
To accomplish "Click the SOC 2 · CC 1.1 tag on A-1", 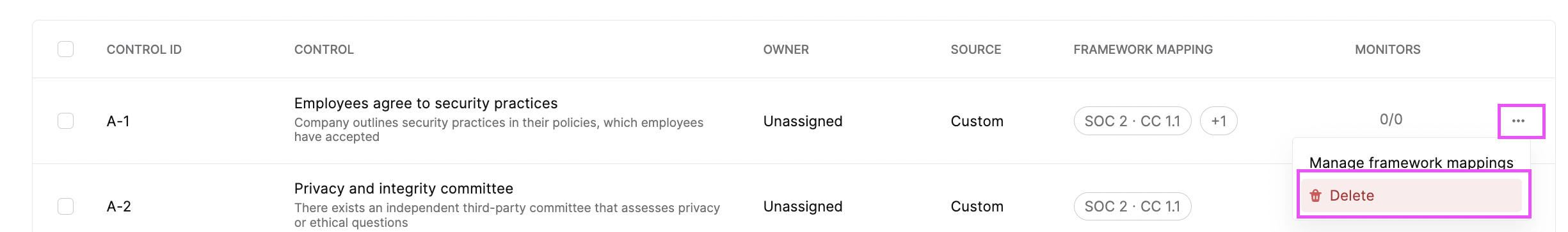I will coord(1132,121).
